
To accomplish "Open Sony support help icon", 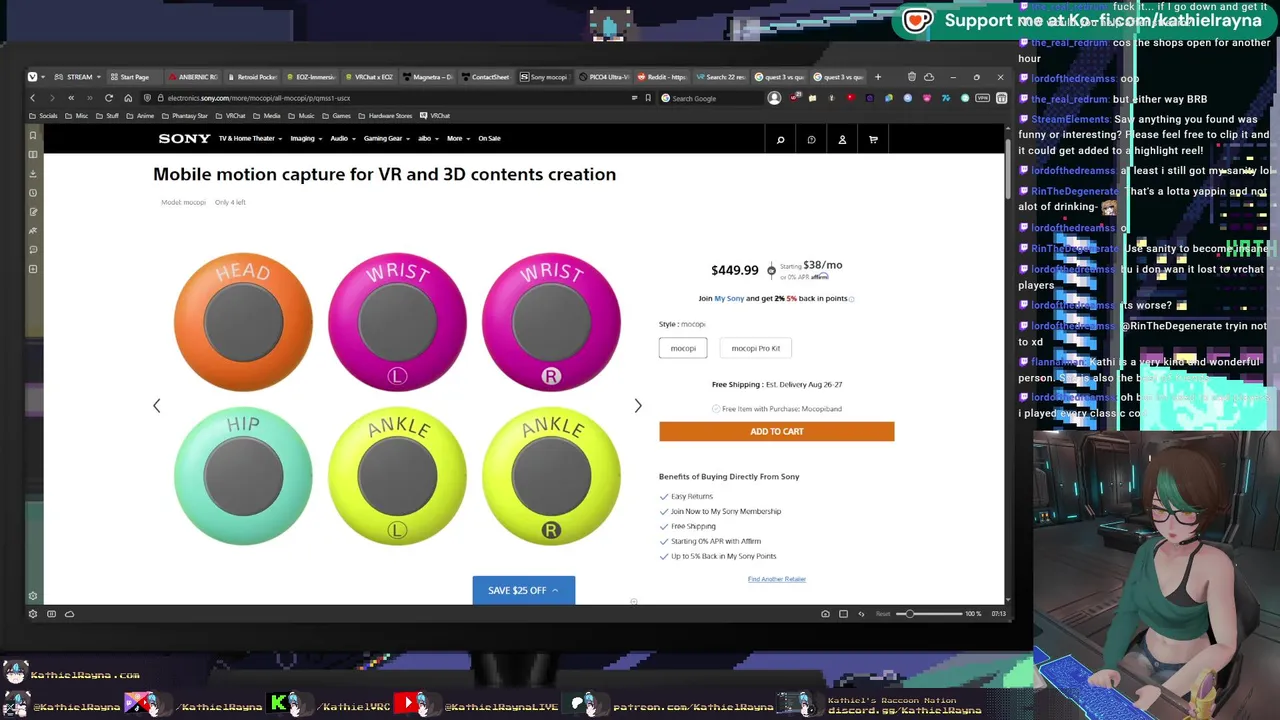I will 811,139.
